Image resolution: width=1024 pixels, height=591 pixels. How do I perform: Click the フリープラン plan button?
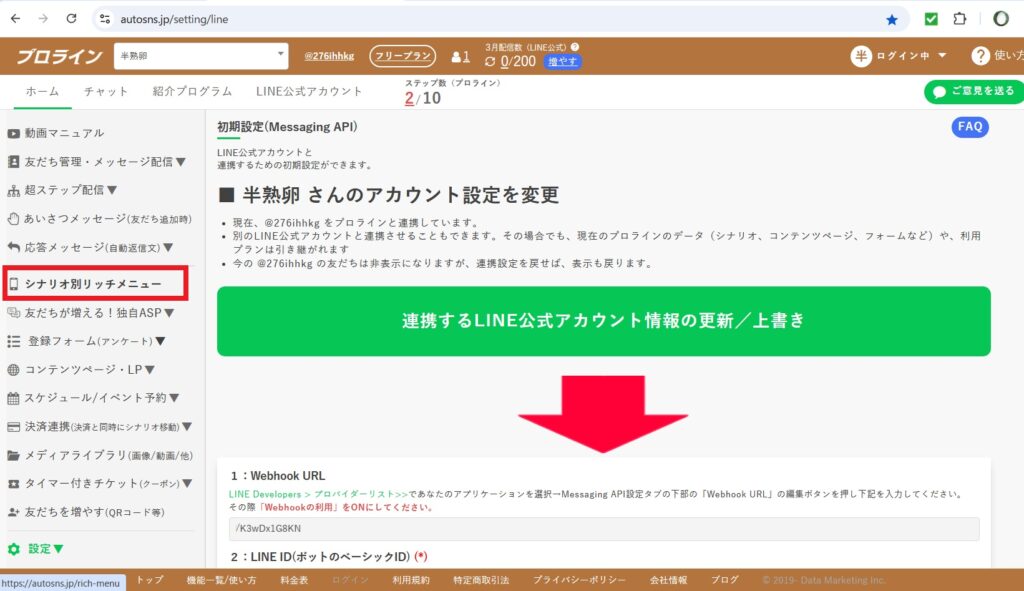coord(402,56)
